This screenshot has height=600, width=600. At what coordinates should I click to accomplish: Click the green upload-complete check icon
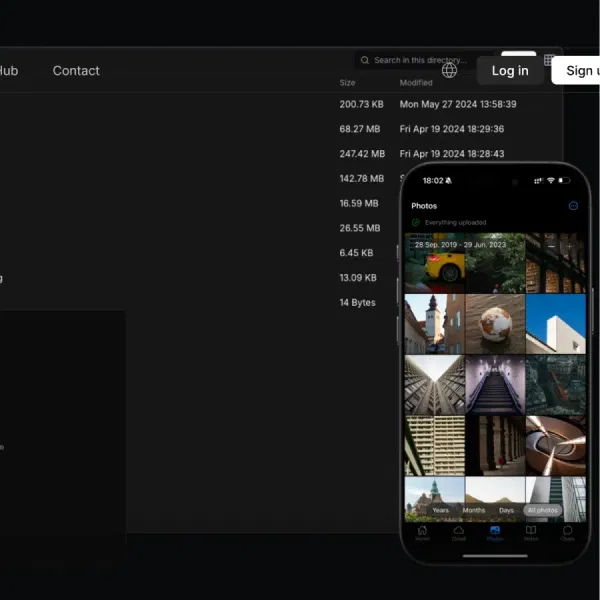pyautogui.click(x=416, y=222)
